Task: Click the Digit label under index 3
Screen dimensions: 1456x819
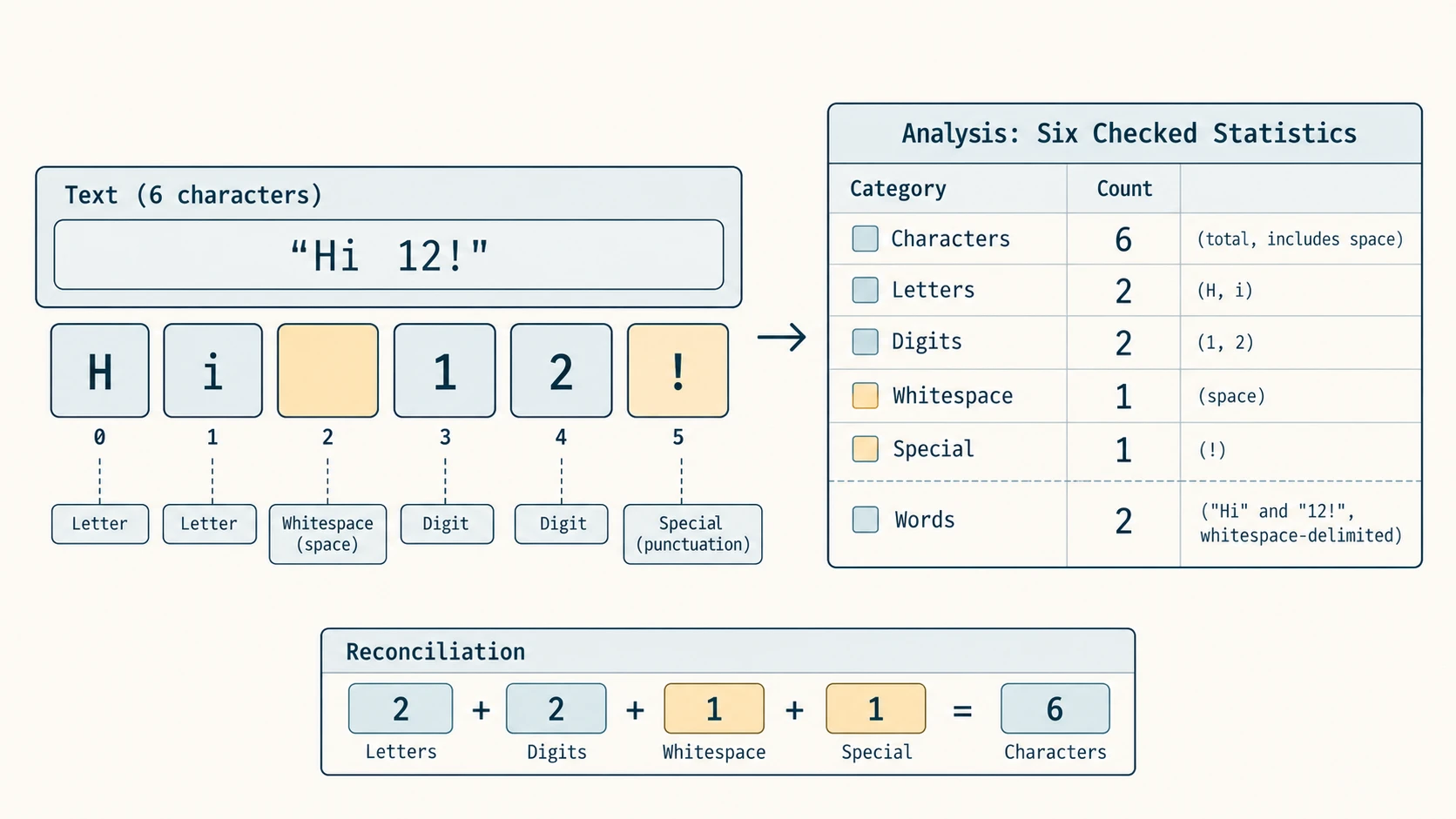Action: (446, 524)
